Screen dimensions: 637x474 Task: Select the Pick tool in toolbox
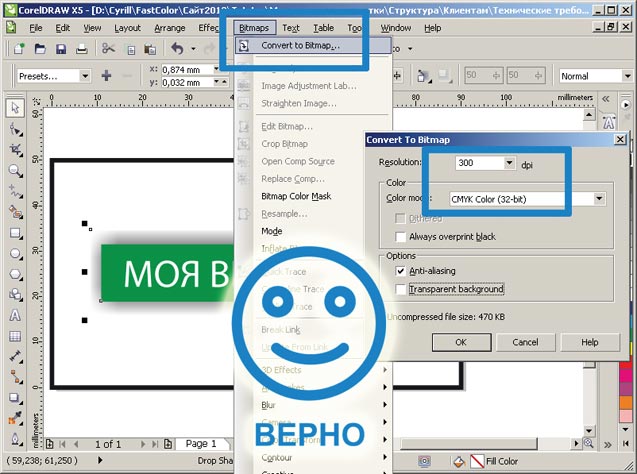pos(15,108)
